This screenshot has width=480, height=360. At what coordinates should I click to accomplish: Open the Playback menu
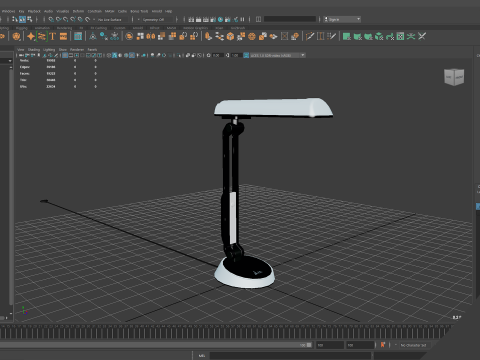point(34,11)
